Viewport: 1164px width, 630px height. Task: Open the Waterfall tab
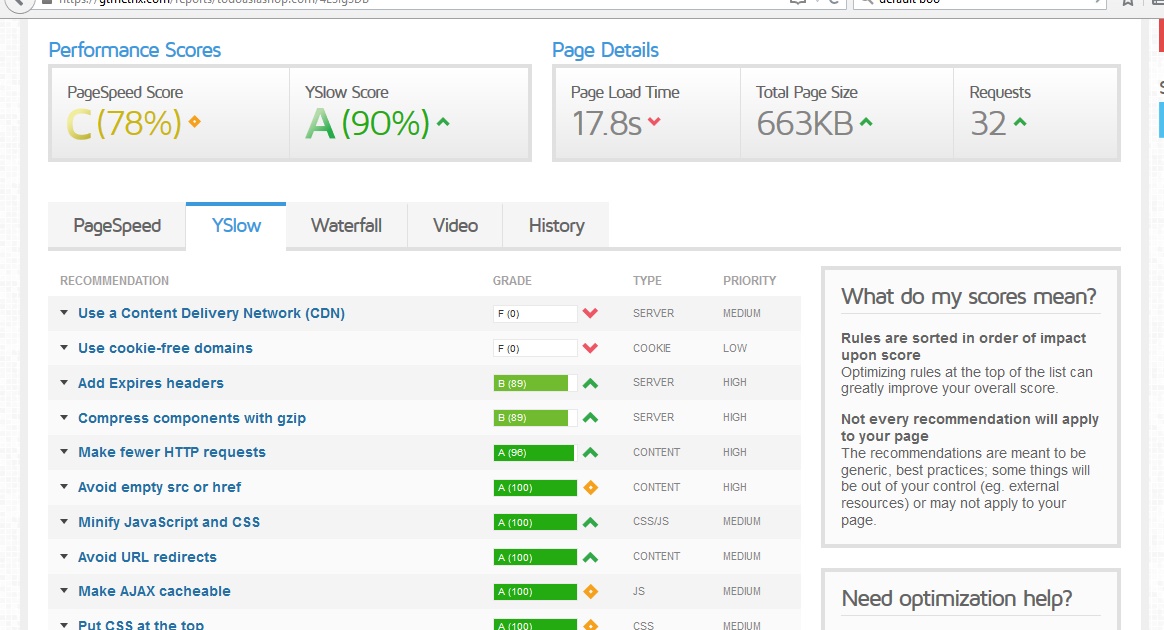[x=346, y=226]
